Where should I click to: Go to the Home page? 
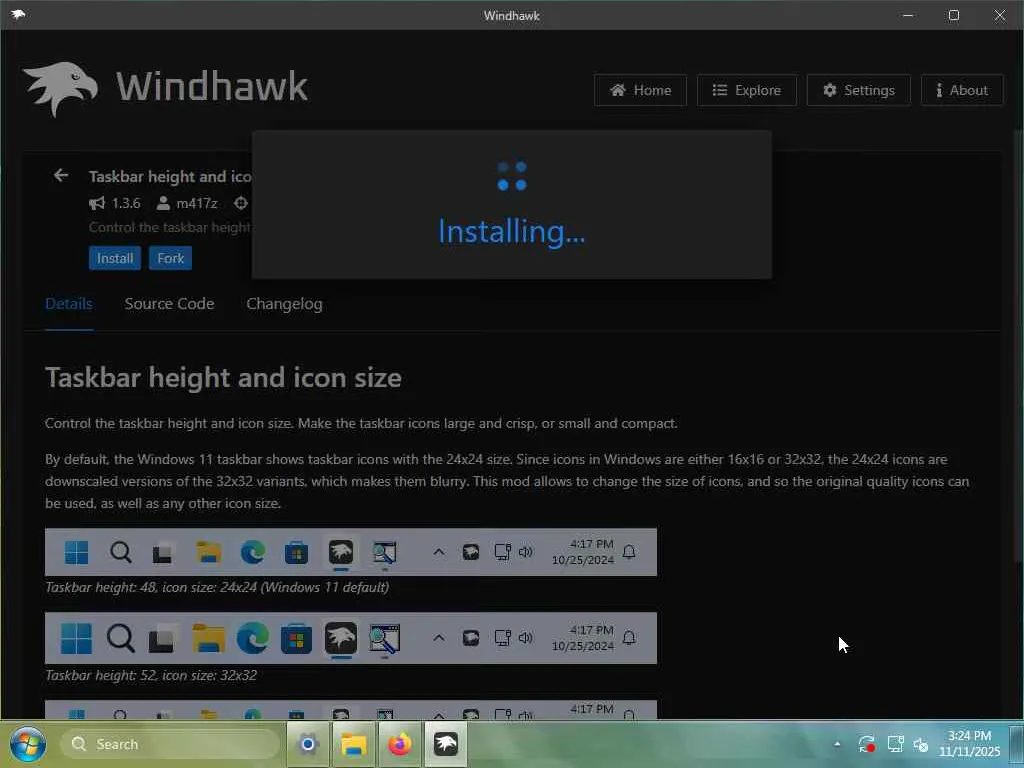coord(640,90)
